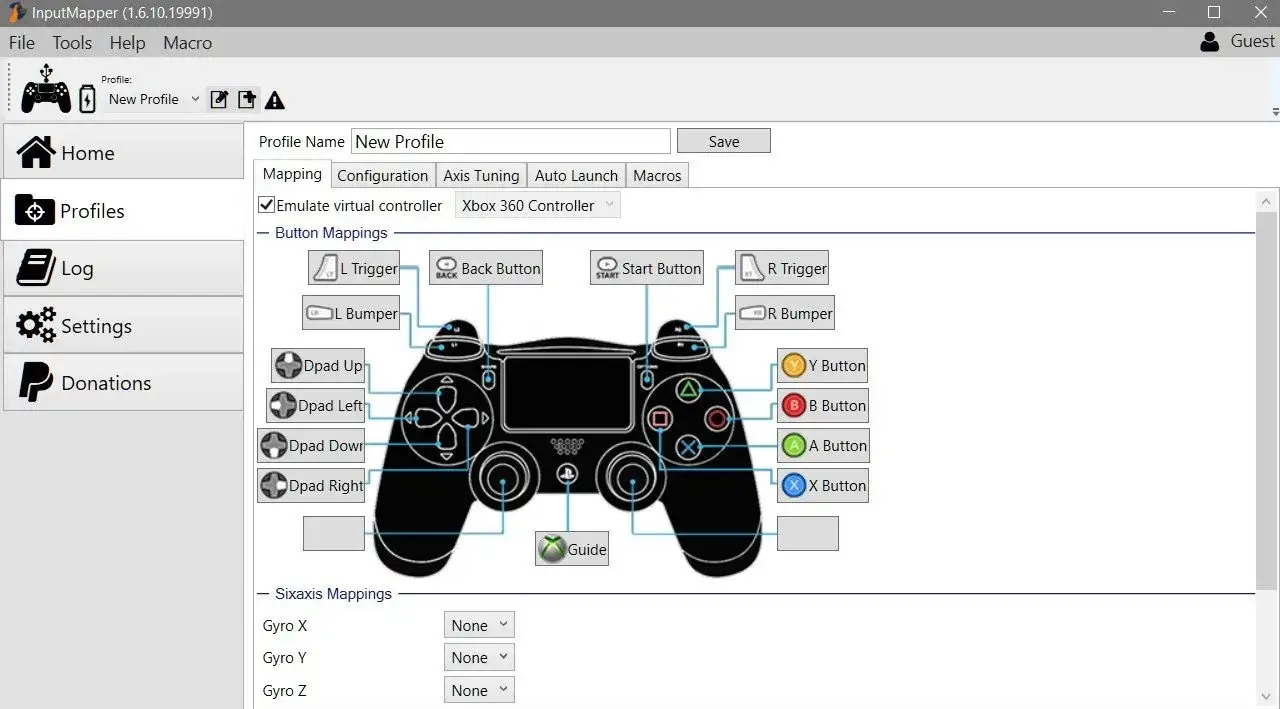Image resolution: width=1280 pixels, height=709 pixels.
Task: Open the edit profile pencil icon
Action: click(218, 99)
